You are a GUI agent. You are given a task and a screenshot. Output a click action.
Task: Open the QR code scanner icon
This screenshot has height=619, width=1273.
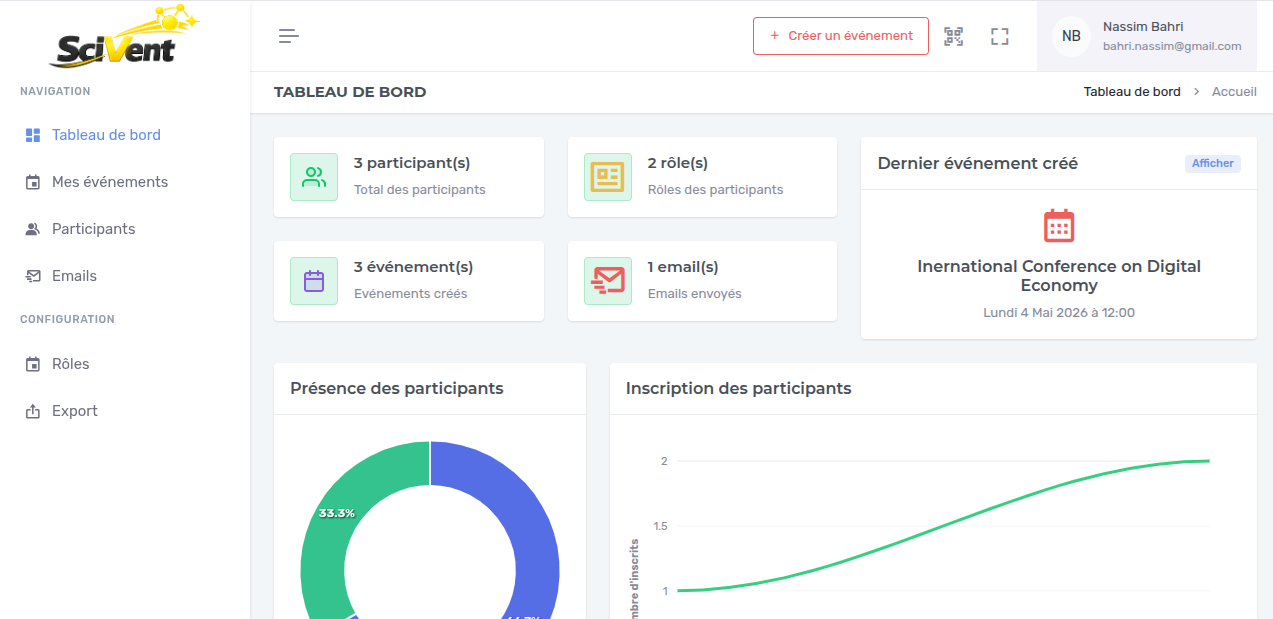(954, 36)
